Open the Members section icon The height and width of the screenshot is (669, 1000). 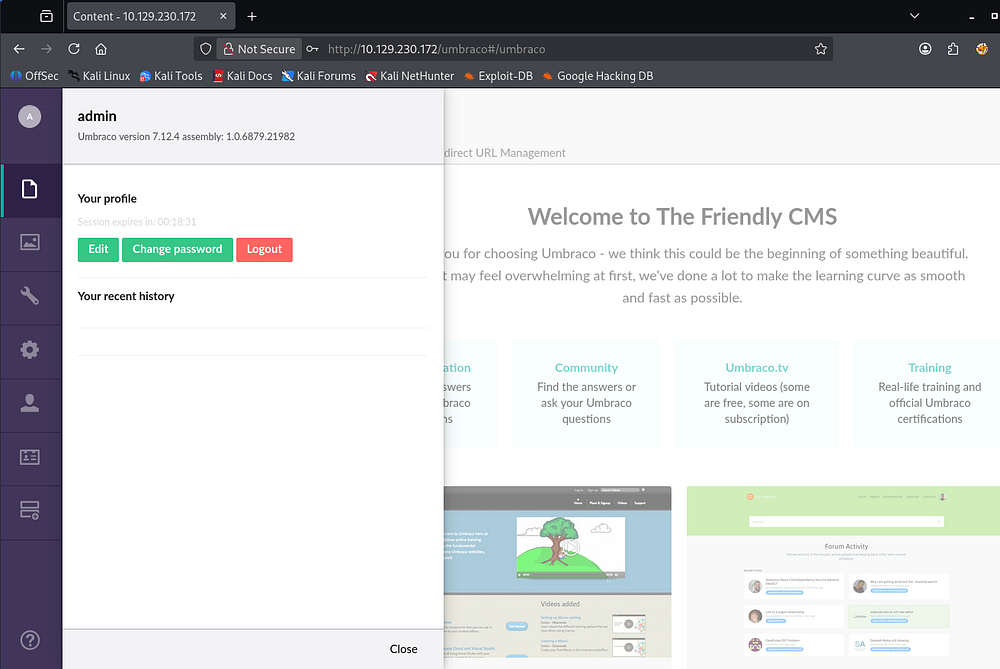pos(30,457)
